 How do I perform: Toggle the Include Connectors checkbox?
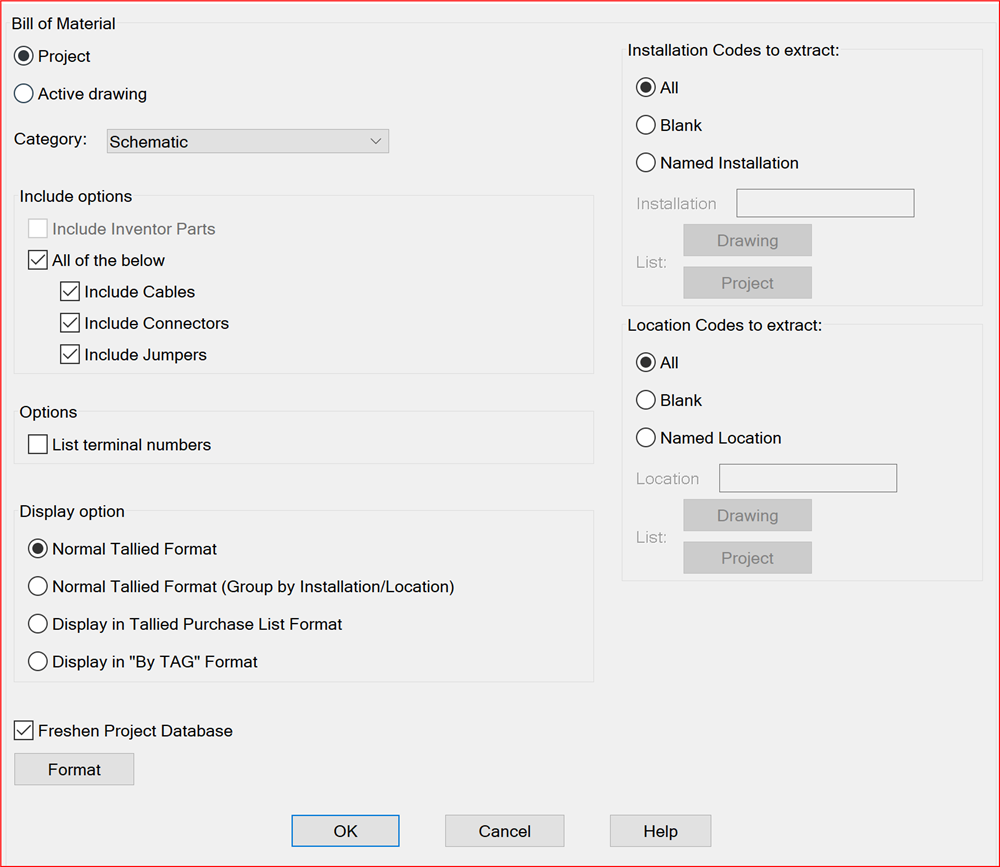pos(70,323)
